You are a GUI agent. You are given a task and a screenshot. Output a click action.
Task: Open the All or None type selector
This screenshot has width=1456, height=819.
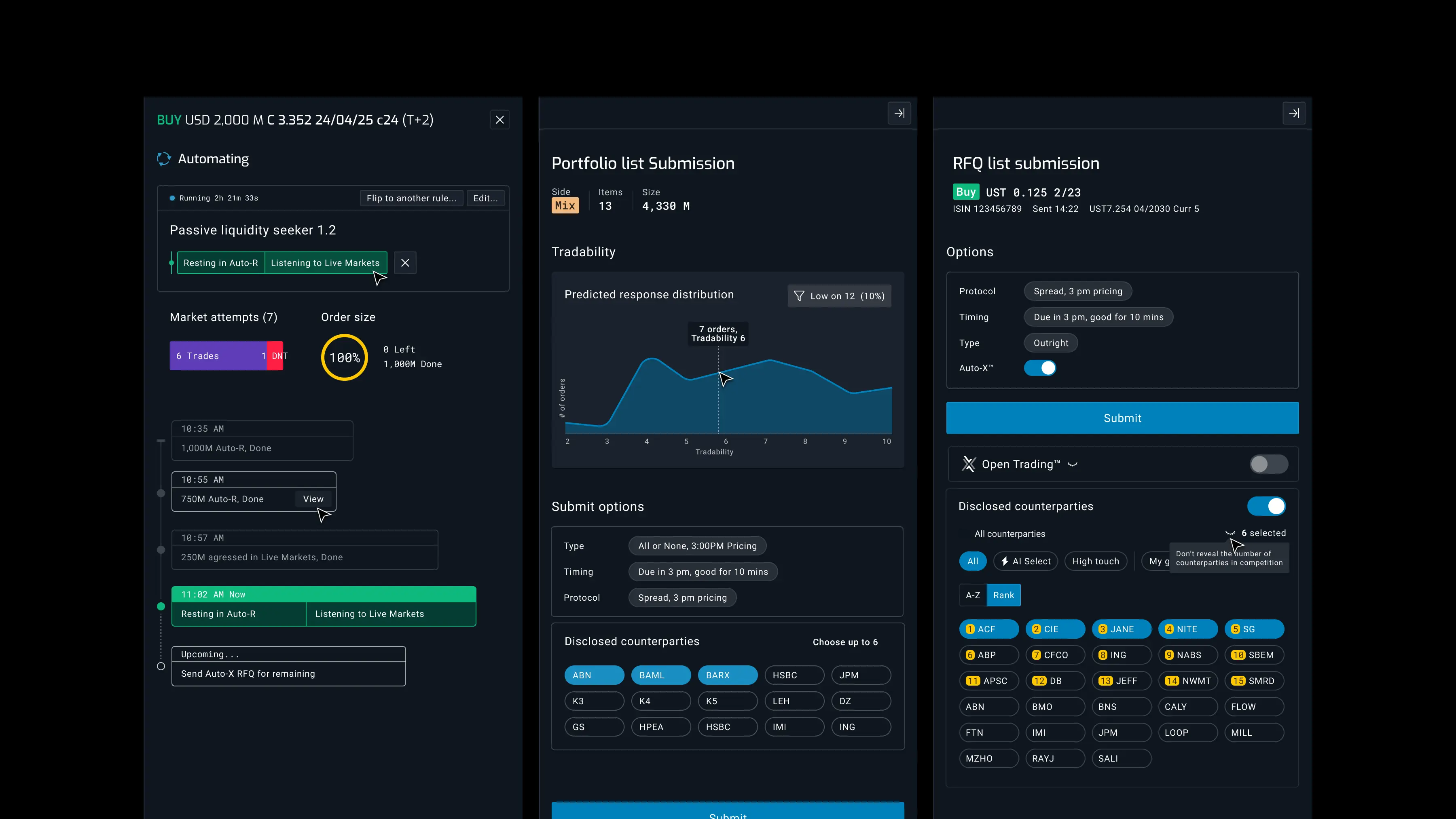click(697, 546)
